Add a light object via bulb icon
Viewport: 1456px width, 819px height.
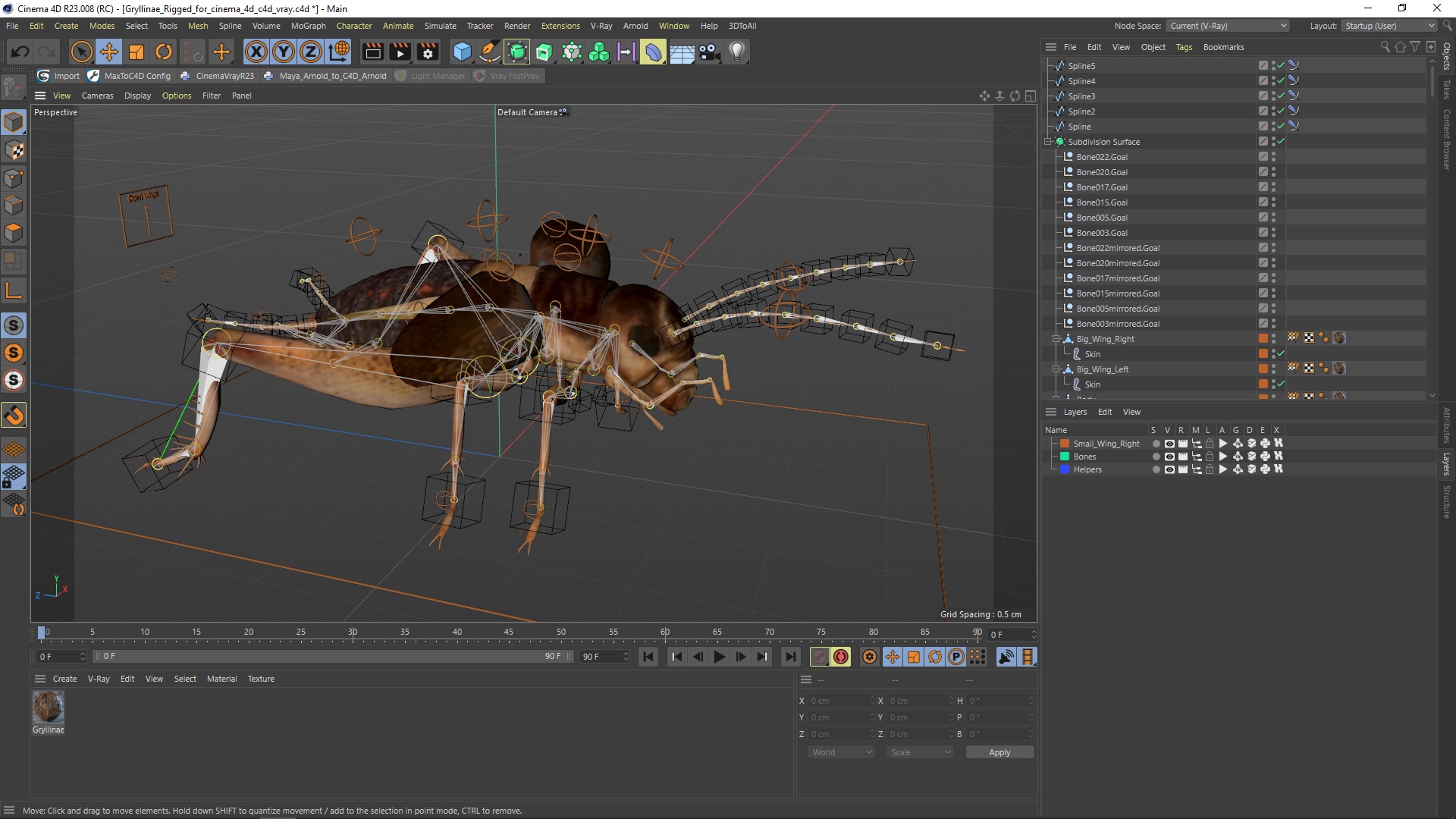coord(737,52)
